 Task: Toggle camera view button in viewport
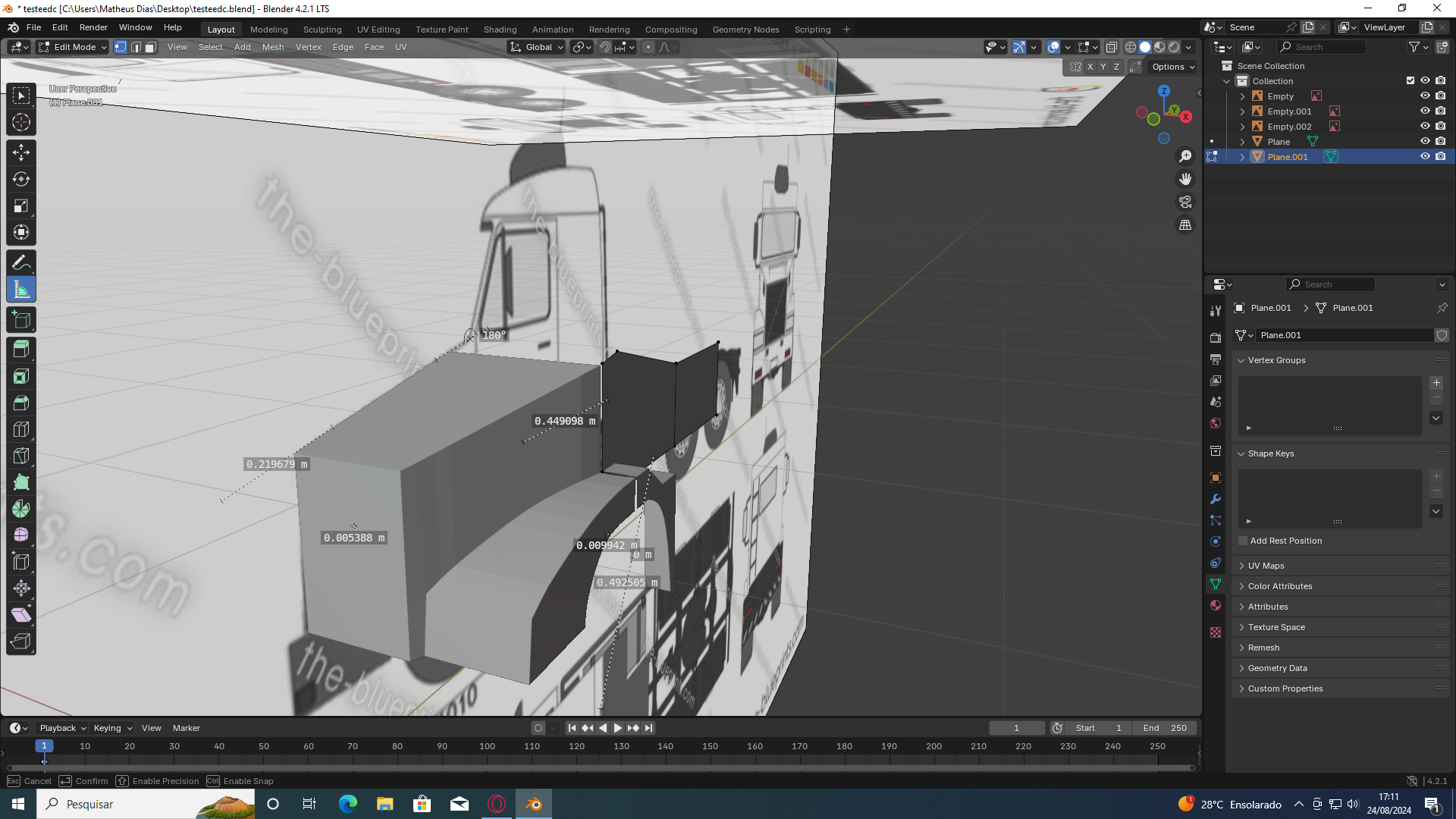point(1185,202)
